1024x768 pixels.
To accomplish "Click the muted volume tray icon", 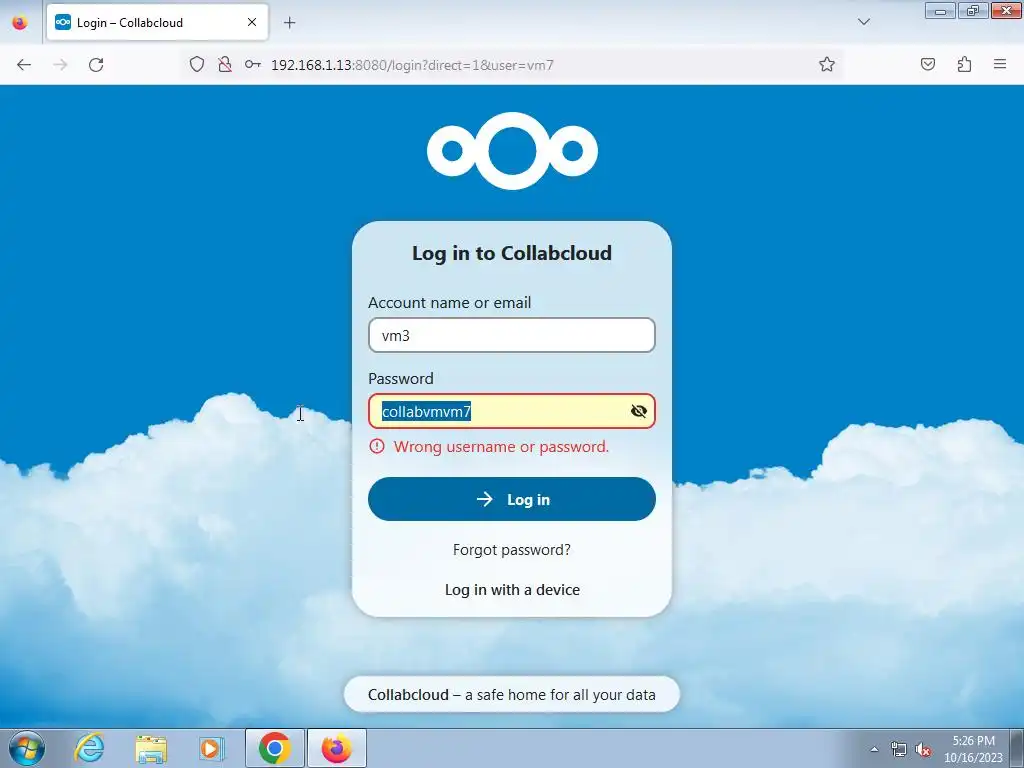I will point(923,749).
